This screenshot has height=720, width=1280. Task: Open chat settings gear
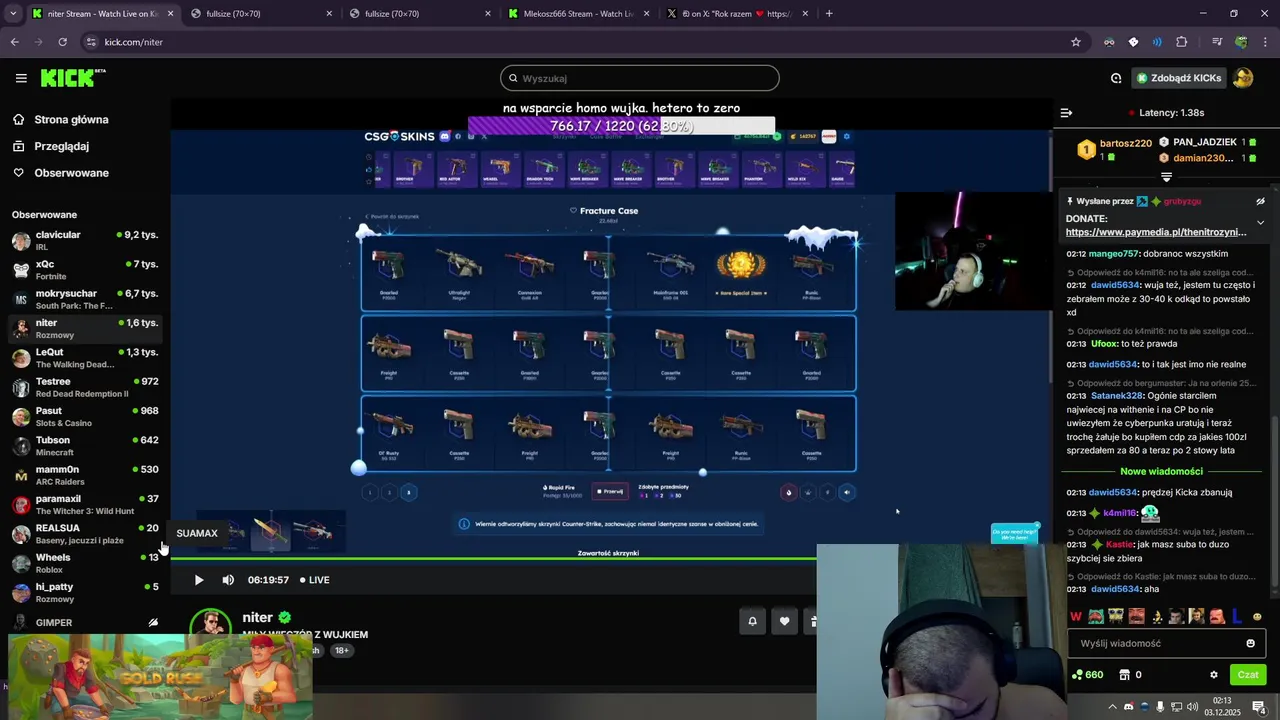[x=1214, y=675]
